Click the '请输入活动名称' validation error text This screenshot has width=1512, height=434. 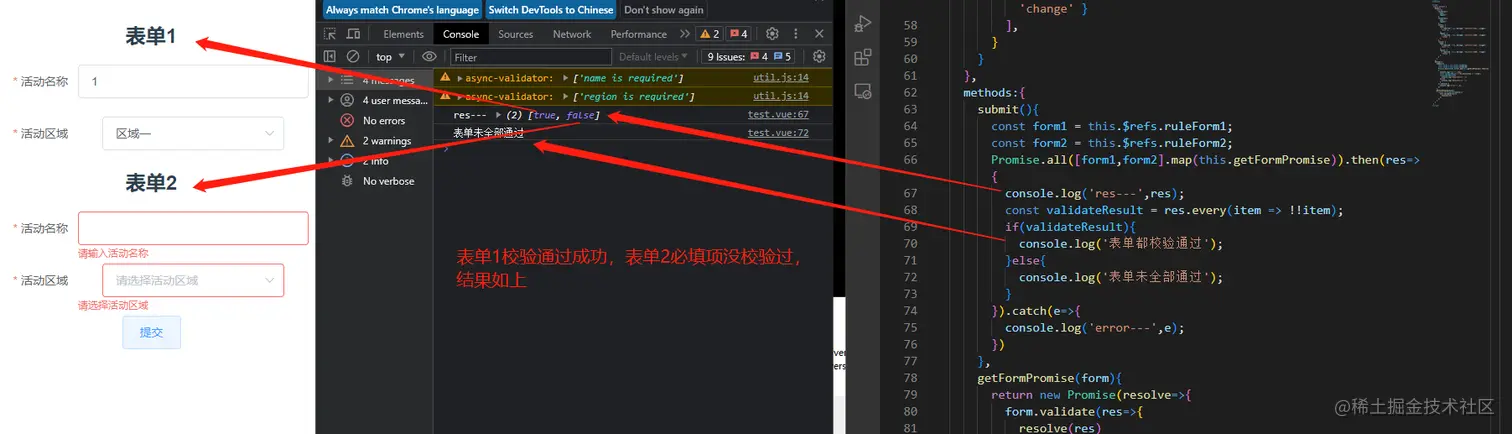(113, 254)
